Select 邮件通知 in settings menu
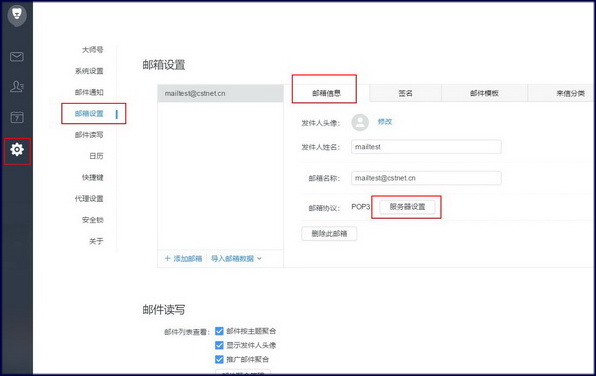The image size is (596, 376). tap(89, 92)
